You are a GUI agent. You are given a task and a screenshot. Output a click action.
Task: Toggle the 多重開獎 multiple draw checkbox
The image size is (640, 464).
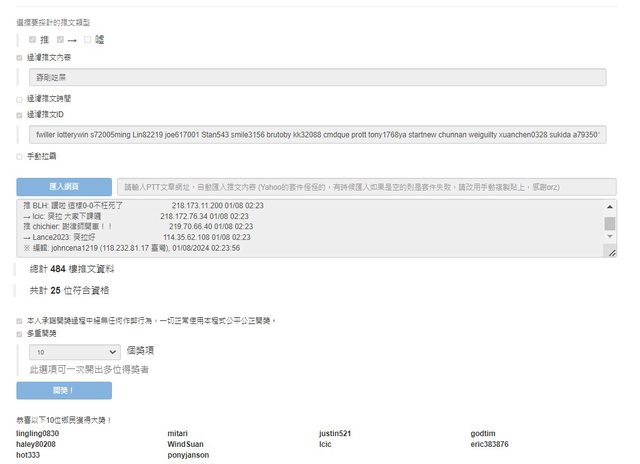[20, 334]
